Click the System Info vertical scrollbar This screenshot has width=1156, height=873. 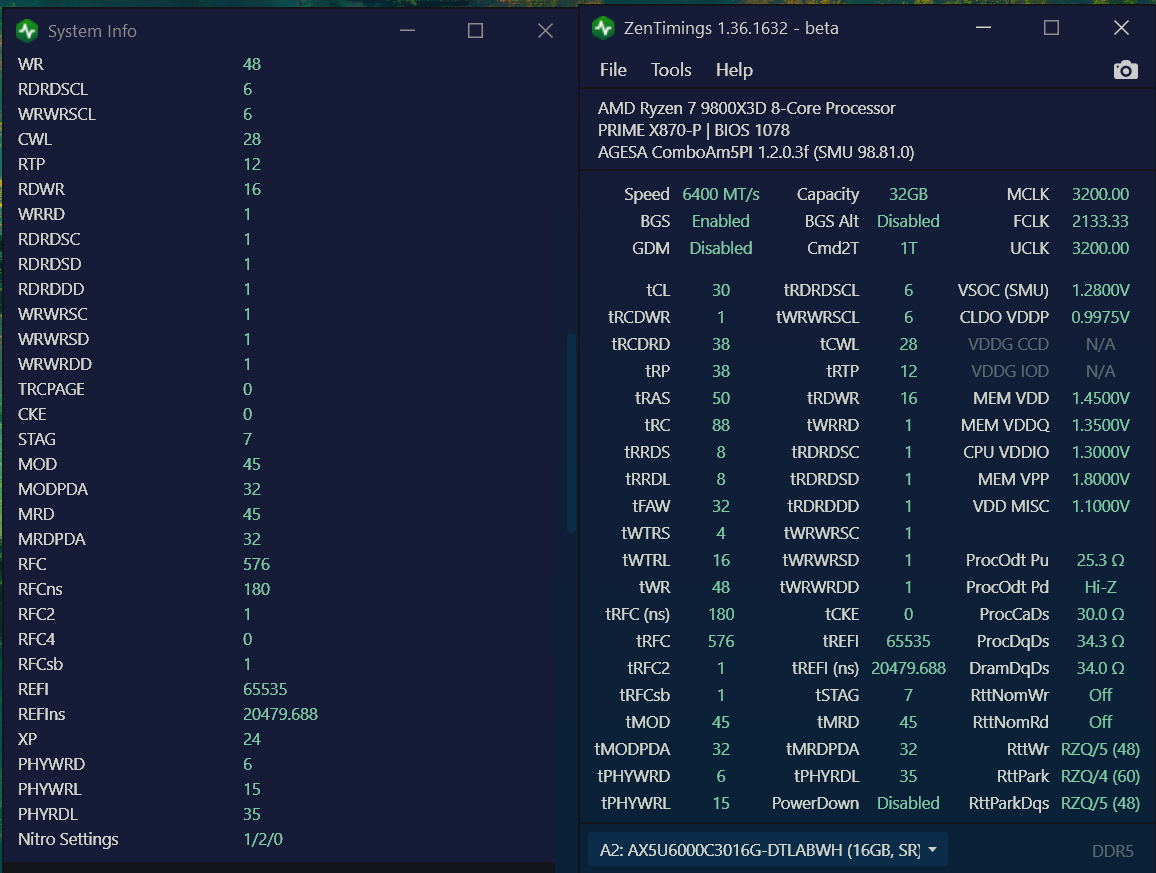[x=571, y=433]
